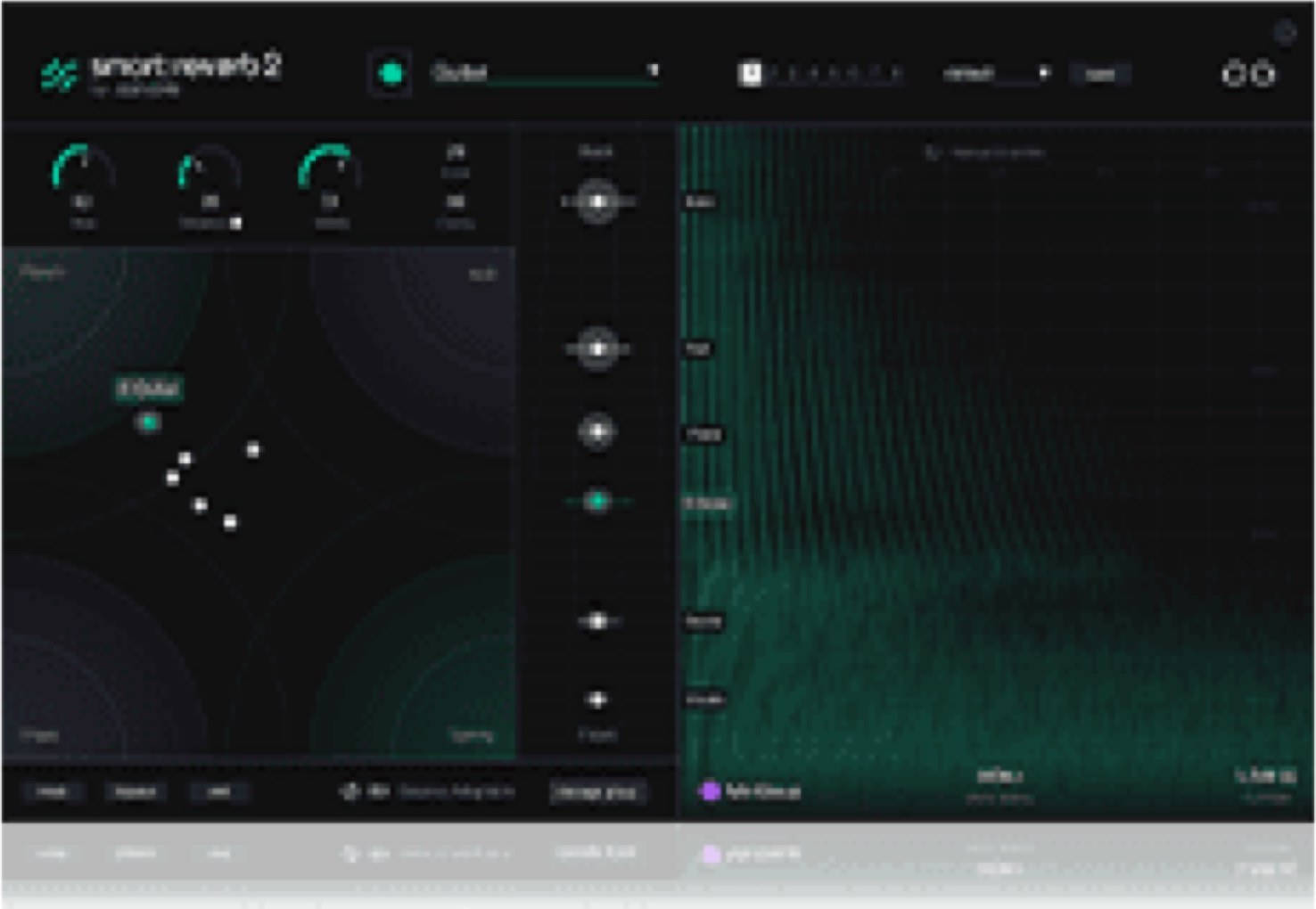
Task: Toggle the small square beside the middle knob's label
Action: (x=235, y=224)
